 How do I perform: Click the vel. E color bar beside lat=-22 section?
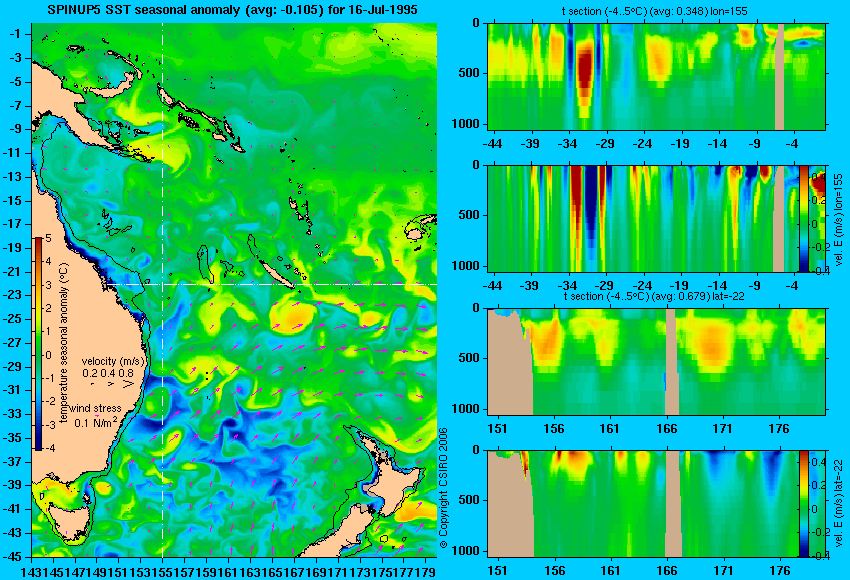coord(803,504)
